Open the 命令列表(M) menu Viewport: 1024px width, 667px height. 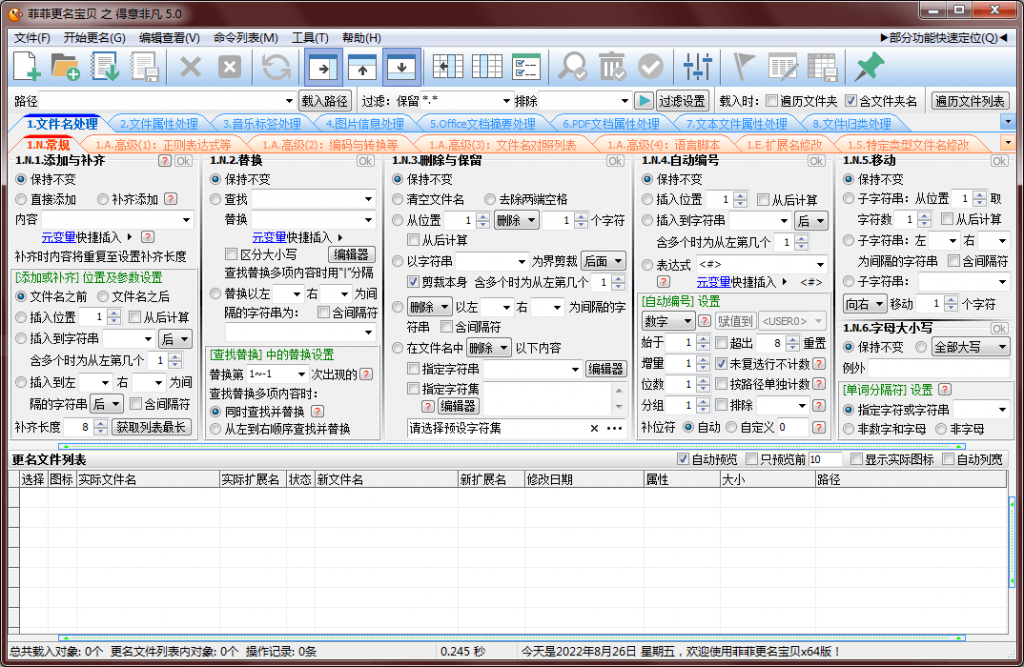coord(245,38)
